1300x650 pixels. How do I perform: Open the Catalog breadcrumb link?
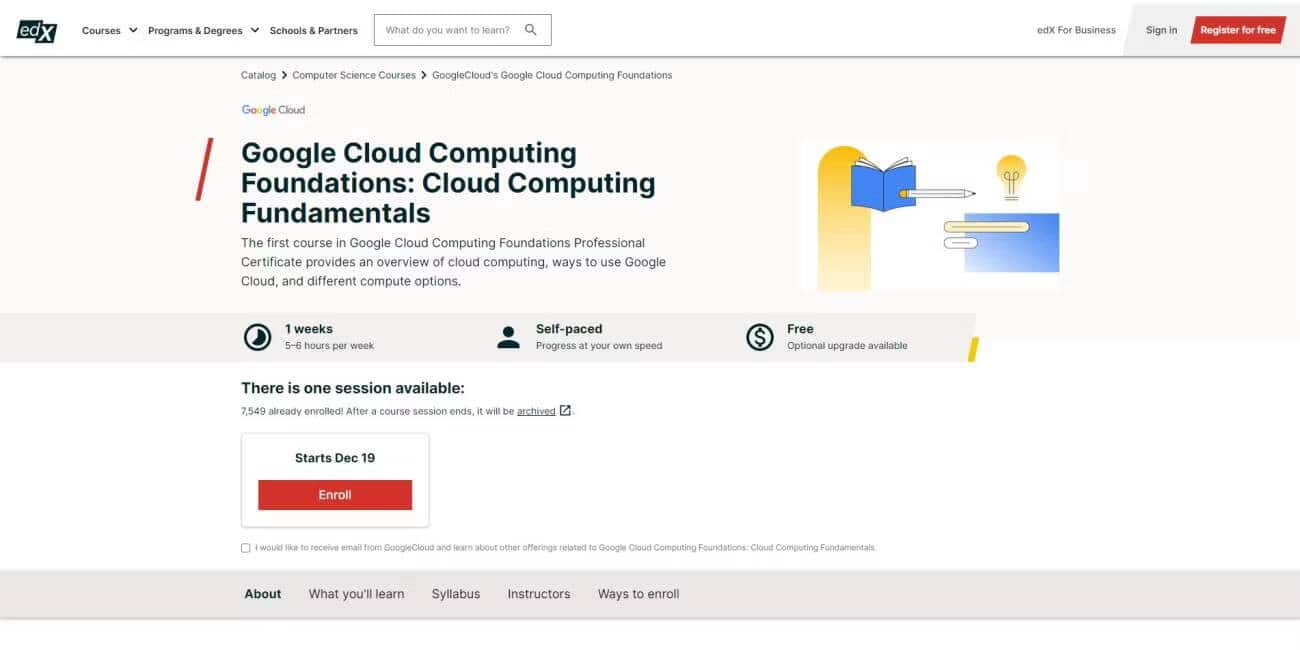tap(258, 75)
